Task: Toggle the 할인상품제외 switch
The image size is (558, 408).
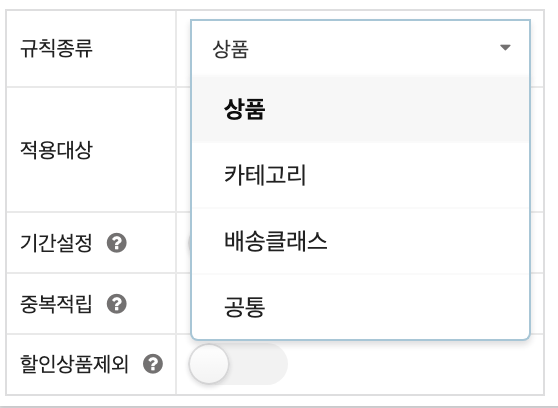Action: (x=238, y=364)
